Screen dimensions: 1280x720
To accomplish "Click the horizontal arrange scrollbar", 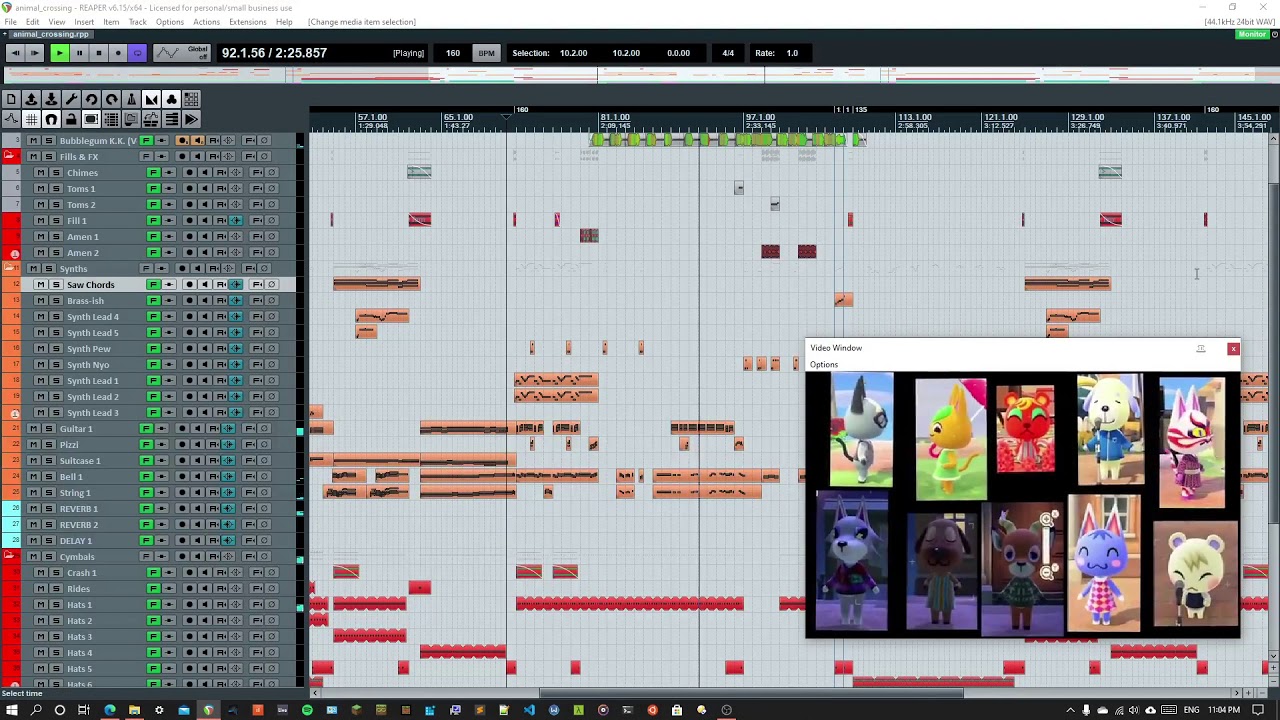I will [752, 693].
